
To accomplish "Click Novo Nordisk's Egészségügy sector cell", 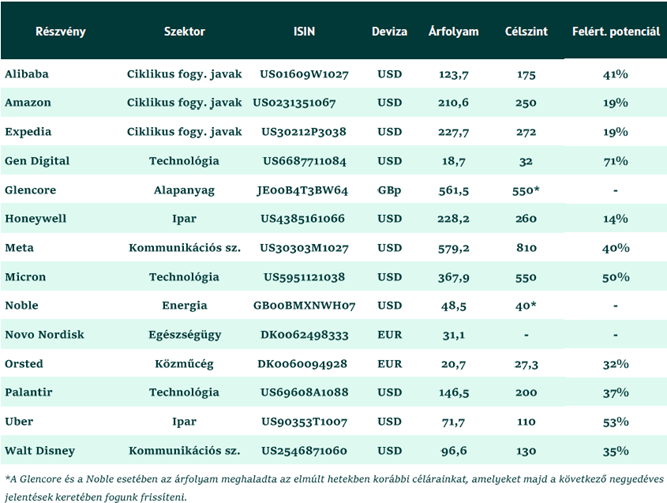I will [x=184, y=334].
